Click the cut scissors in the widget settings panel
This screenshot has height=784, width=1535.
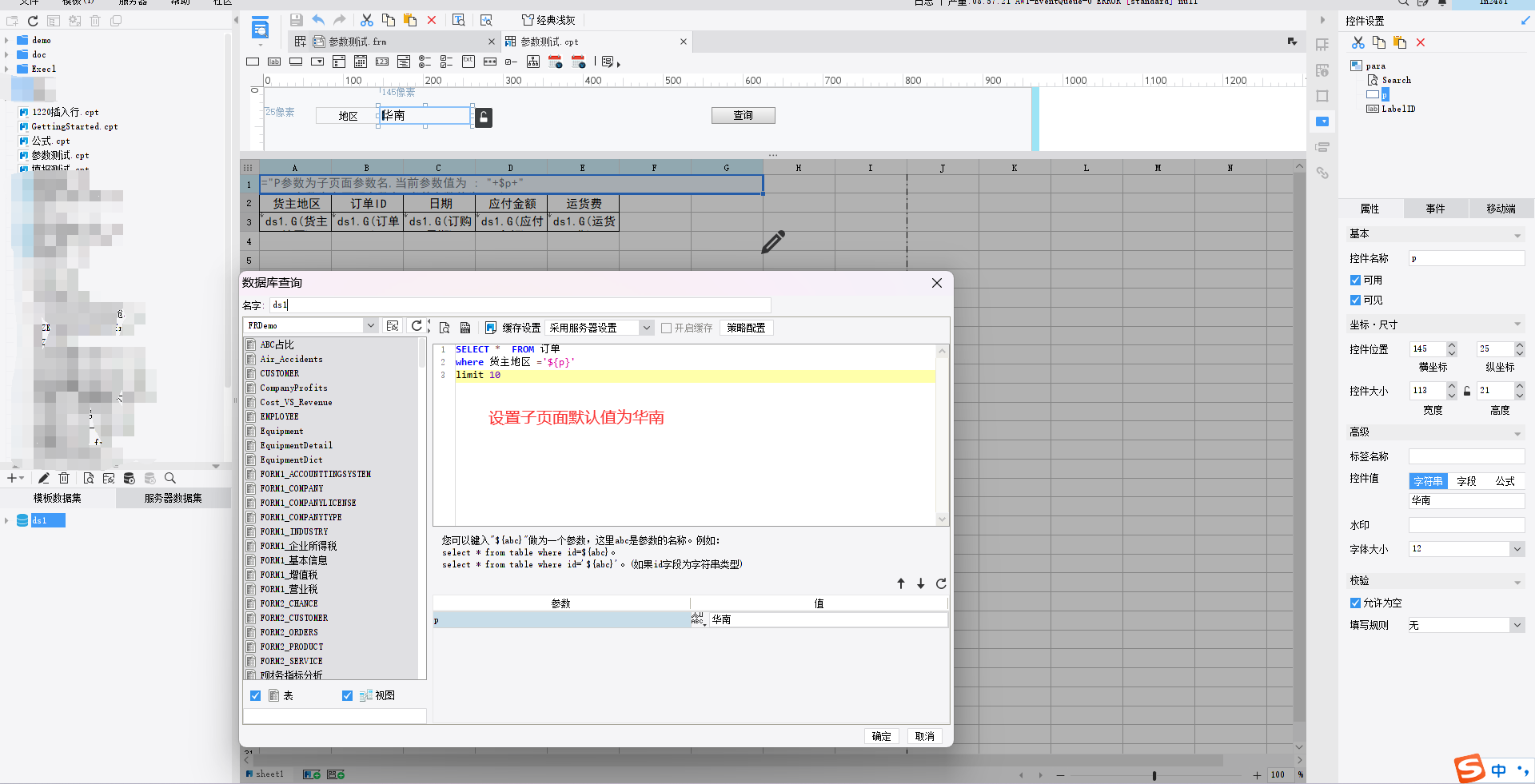click(x=1358, y=42)
